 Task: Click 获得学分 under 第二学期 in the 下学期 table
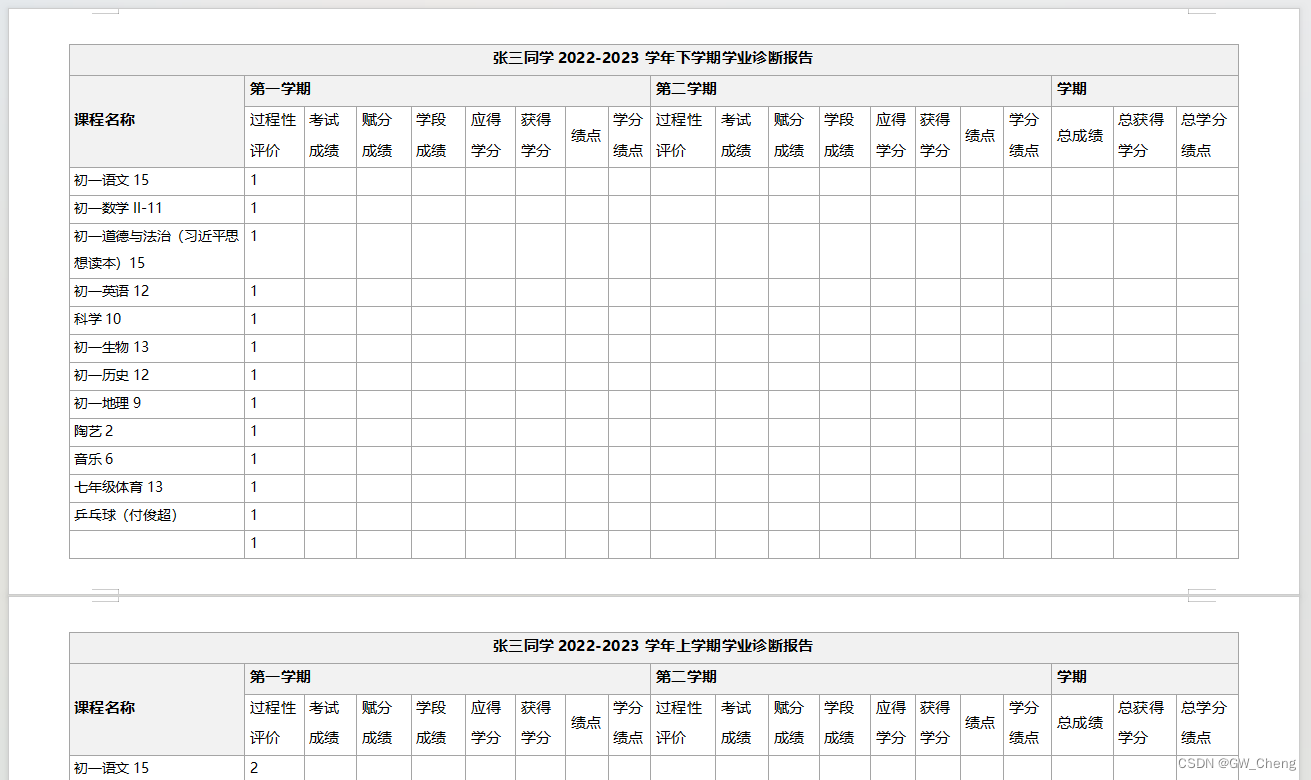point(935,135)
